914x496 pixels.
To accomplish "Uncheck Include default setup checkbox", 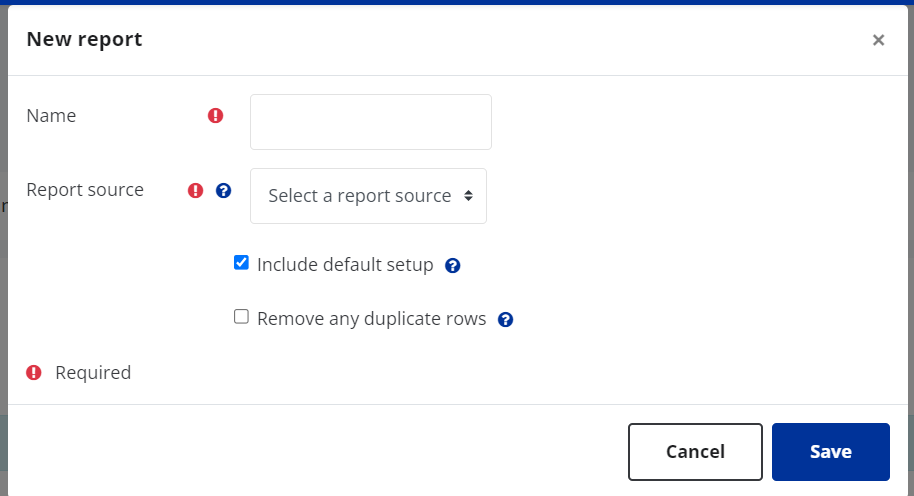I will click(x=241, y=262).
